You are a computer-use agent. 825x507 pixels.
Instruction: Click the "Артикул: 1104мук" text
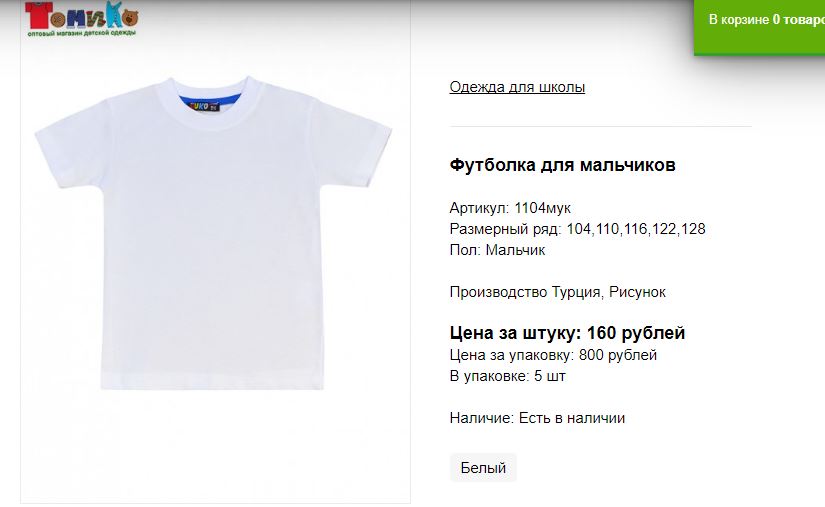click(510, 208)
